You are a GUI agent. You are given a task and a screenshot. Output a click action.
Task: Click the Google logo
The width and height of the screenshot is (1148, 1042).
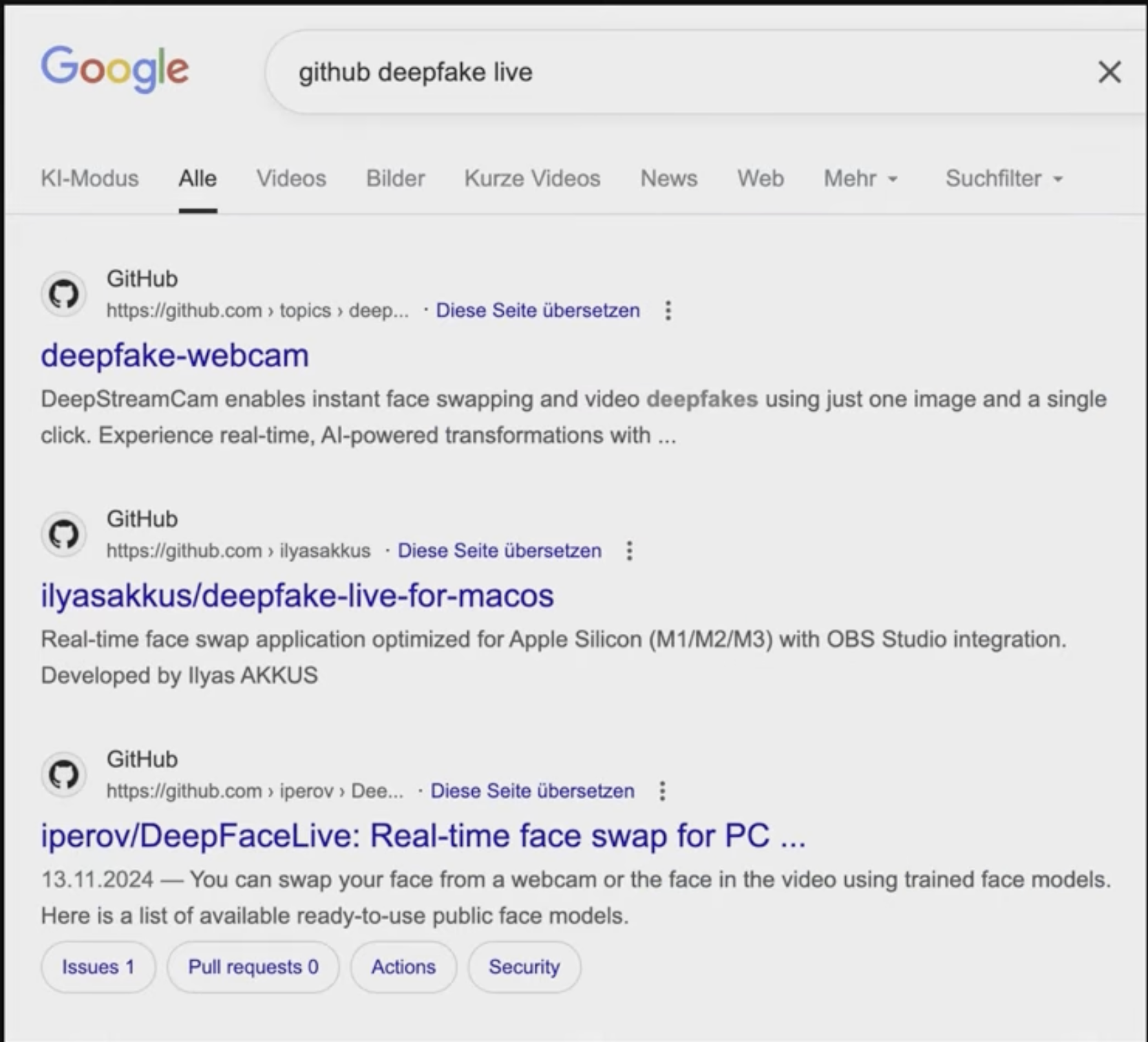114,69
